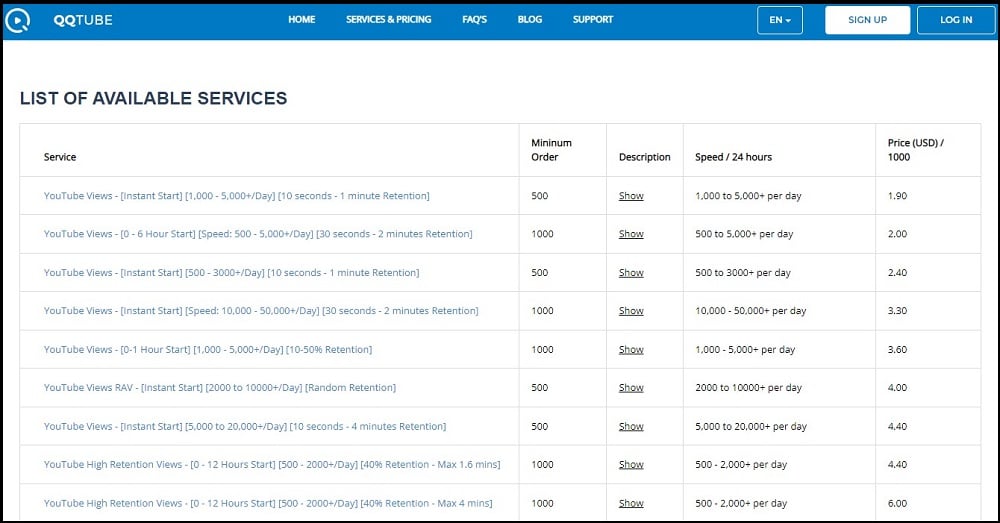The image size is (1000, 523).
Task: Go to SERVICES & PRICING page
Action: (388, 20)
